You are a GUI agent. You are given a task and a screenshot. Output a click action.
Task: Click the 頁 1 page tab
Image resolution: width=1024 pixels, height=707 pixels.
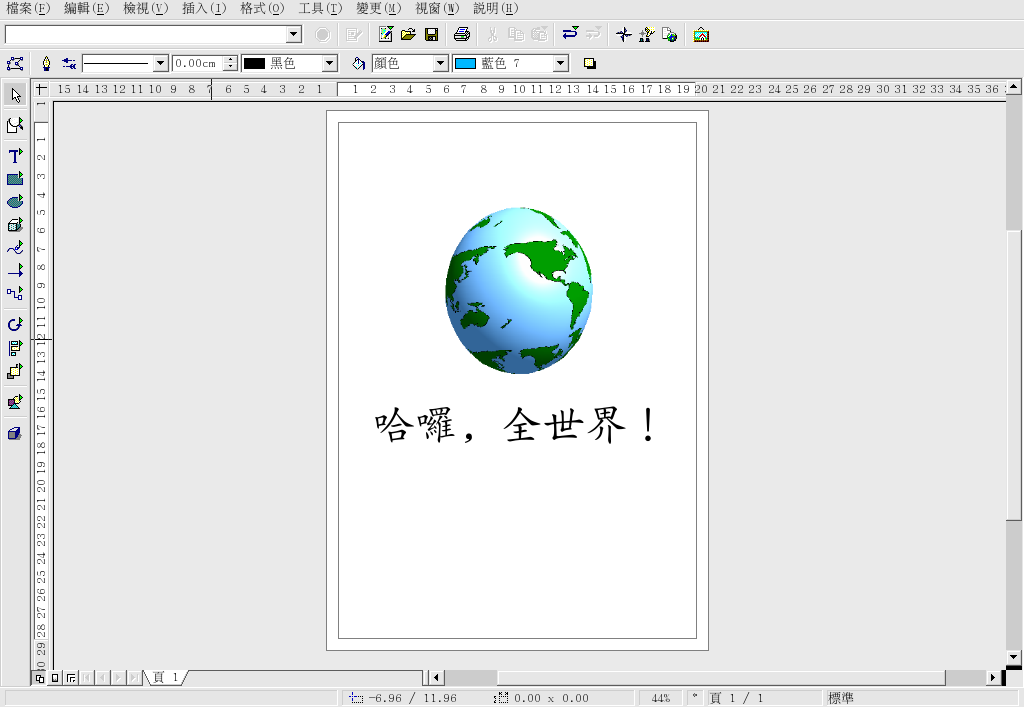(x=165, y=678)
